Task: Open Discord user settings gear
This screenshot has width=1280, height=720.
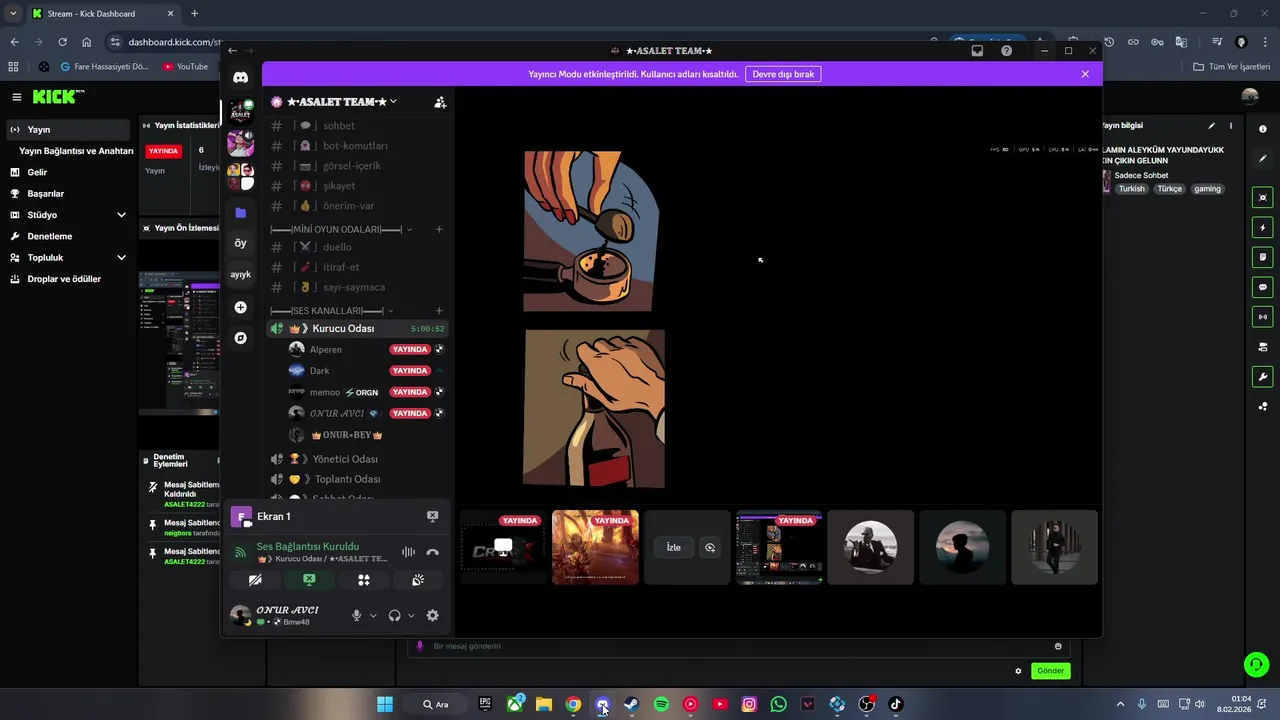Action: coord(432,616)
